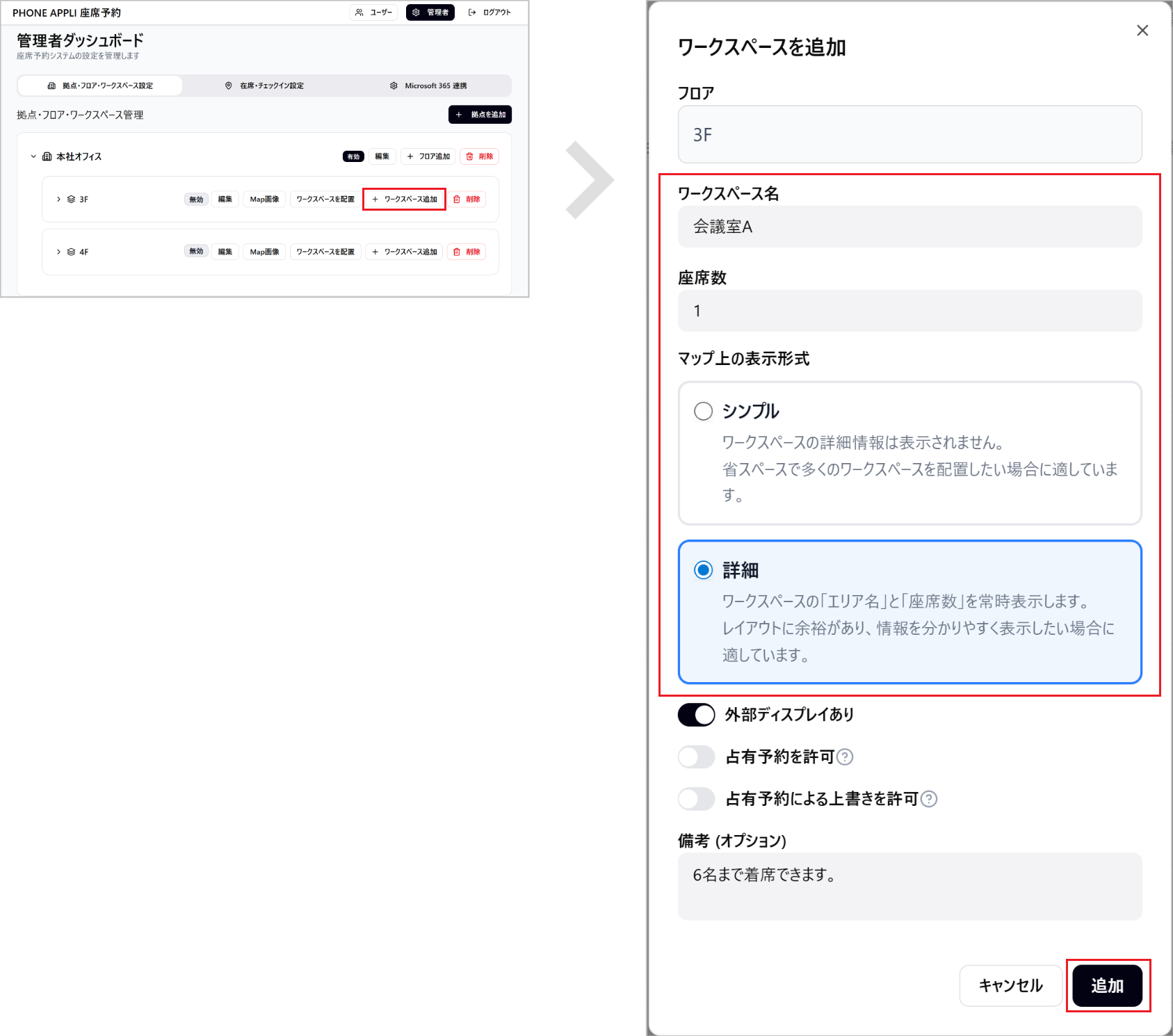Open Map画像 for the 4F floor
Viewport: 1173px width, 1036px height.
pyautogui.click(x=265, y=252)
